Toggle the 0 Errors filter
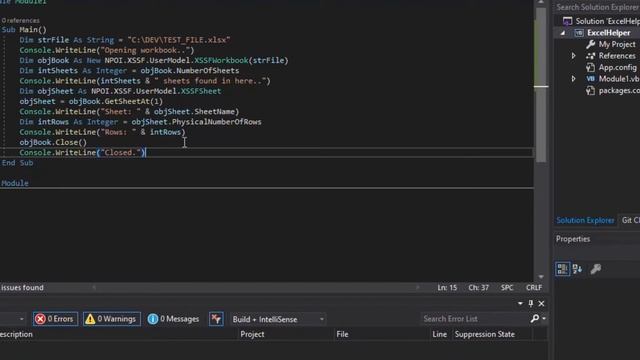 click(x=55, y=319)
